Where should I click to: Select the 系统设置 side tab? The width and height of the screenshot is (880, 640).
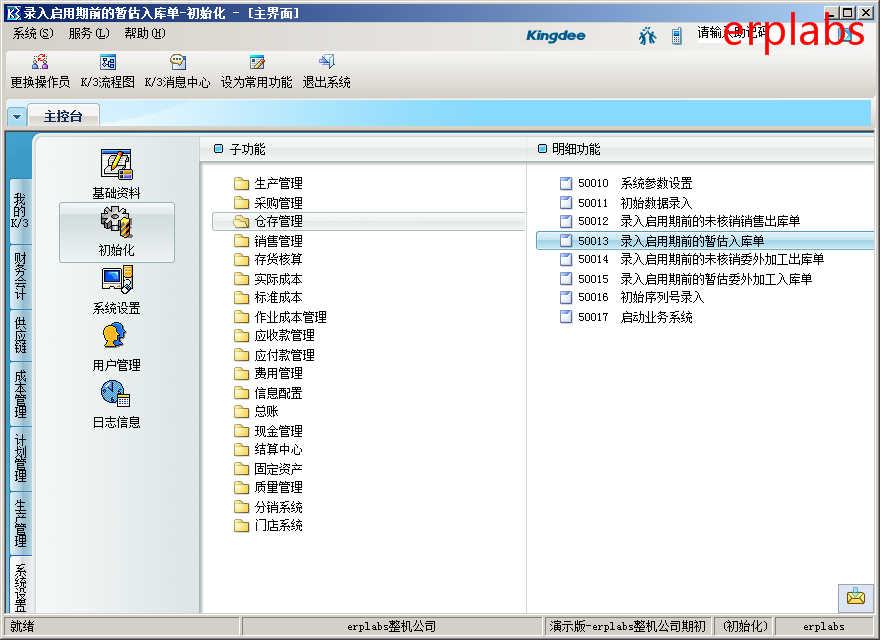tap(21, 586)
